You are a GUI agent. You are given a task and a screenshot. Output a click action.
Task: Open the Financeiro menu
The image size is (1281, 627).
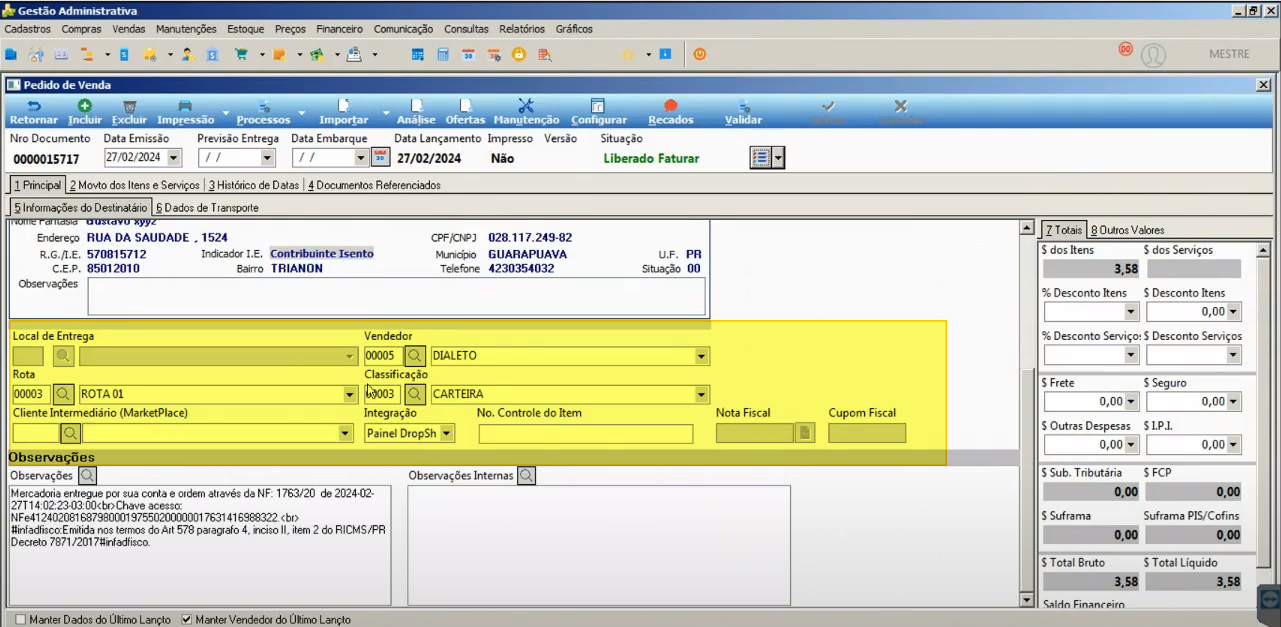click(x=339, y=29)
